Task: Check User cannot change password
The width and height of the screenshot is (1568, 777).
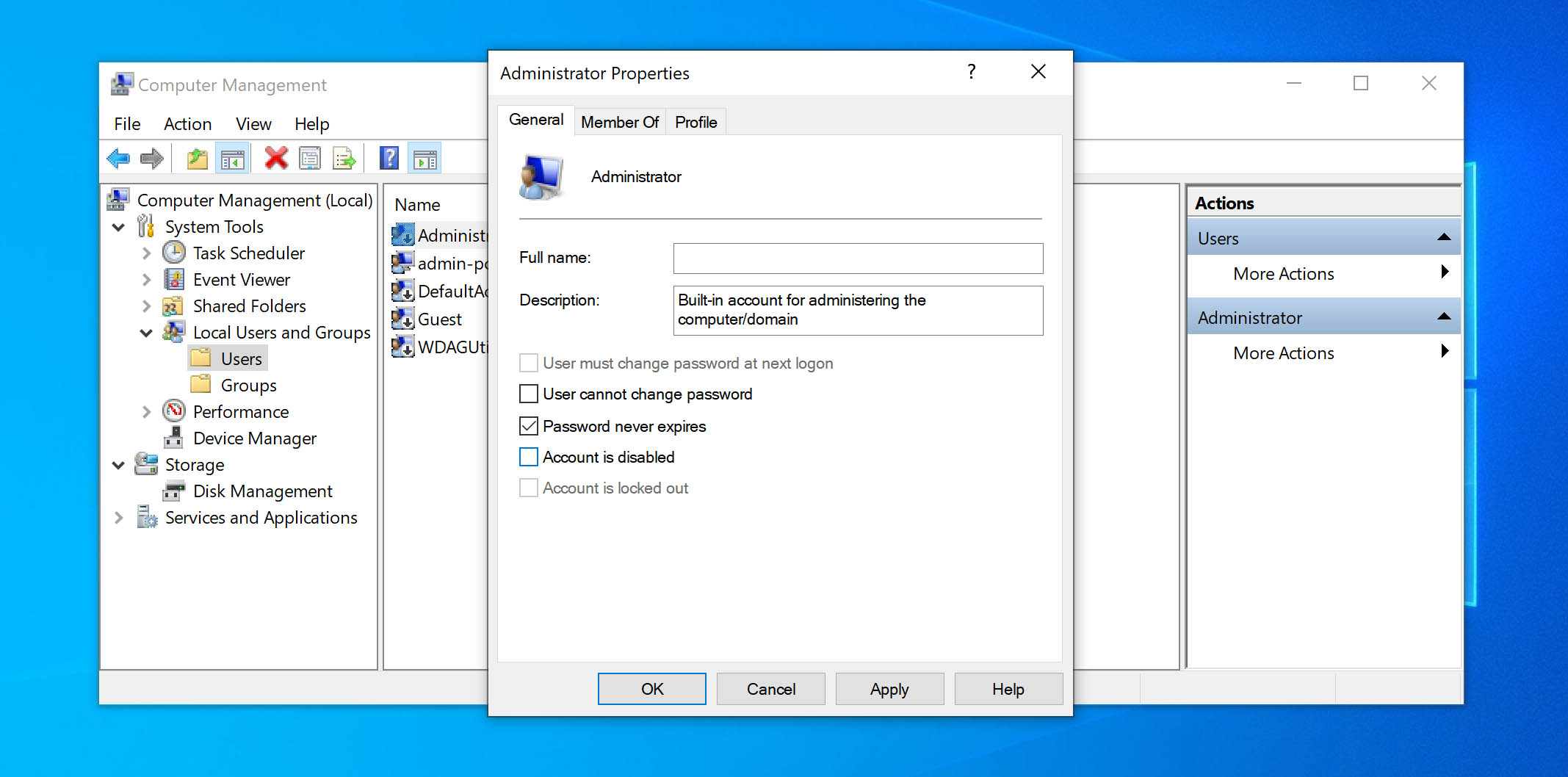Action: (529, 394)
